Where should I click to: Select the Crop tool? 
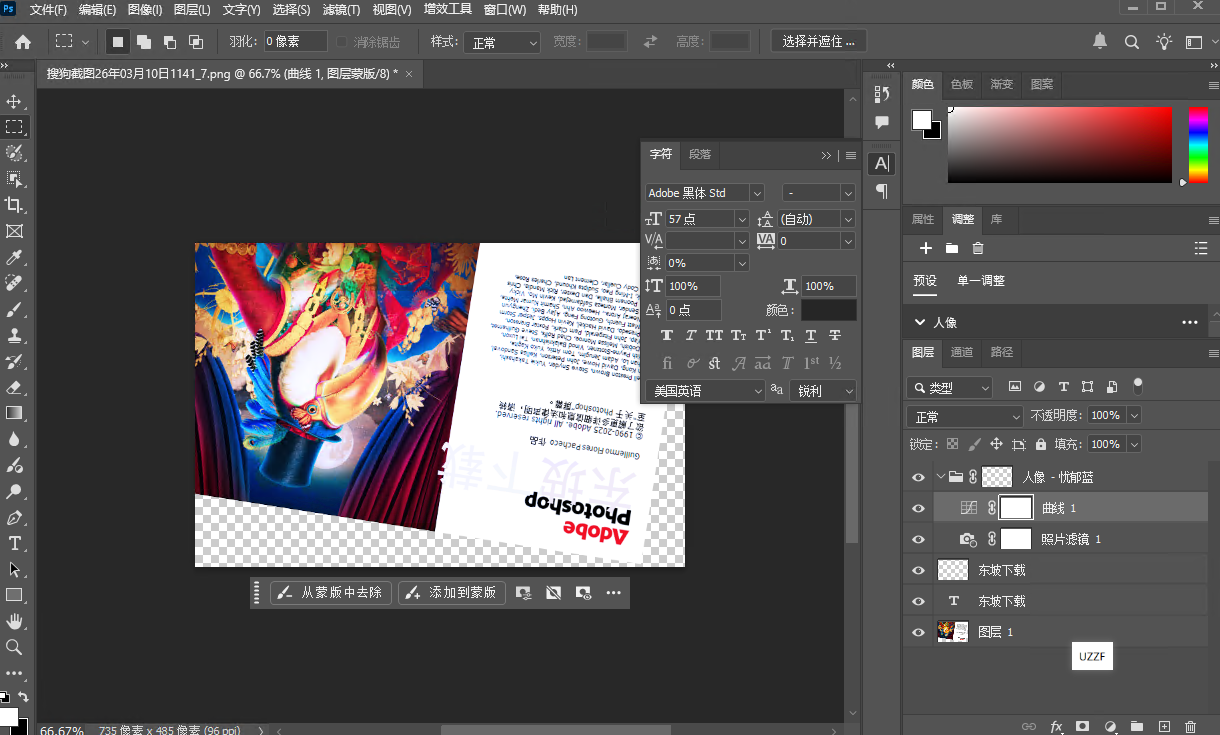(x=14, y=205)
